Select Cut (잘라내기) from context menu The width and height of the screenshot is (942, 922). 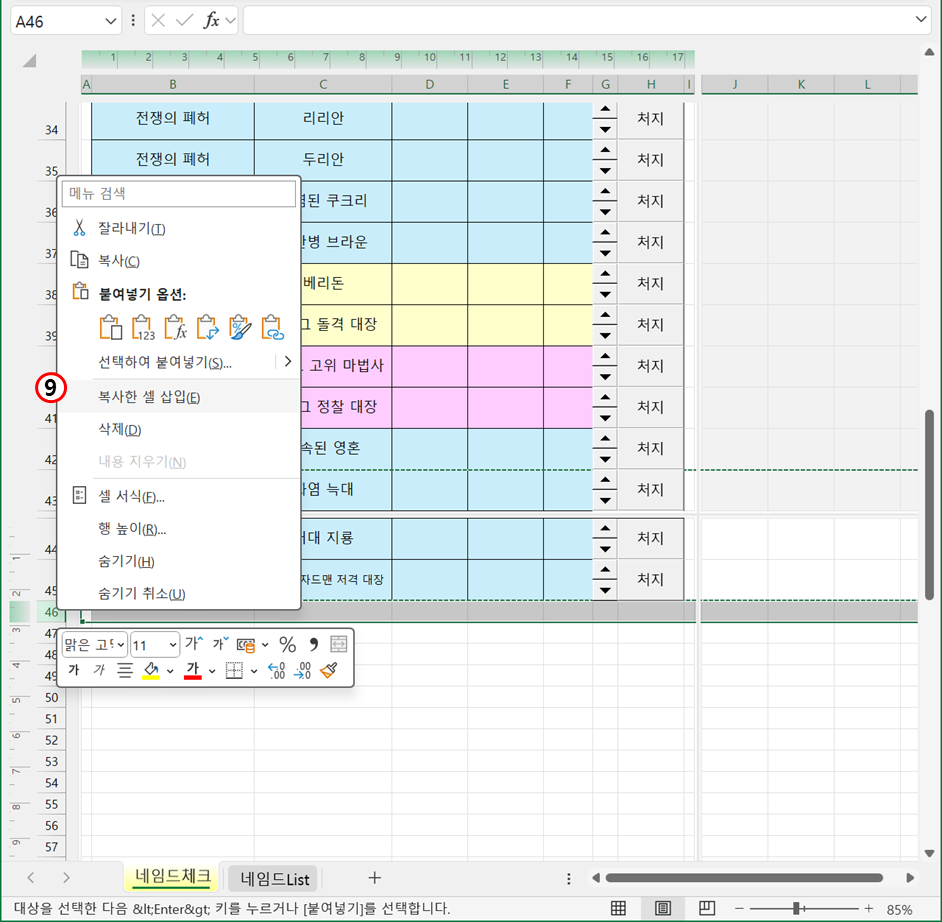coord(179,228)
